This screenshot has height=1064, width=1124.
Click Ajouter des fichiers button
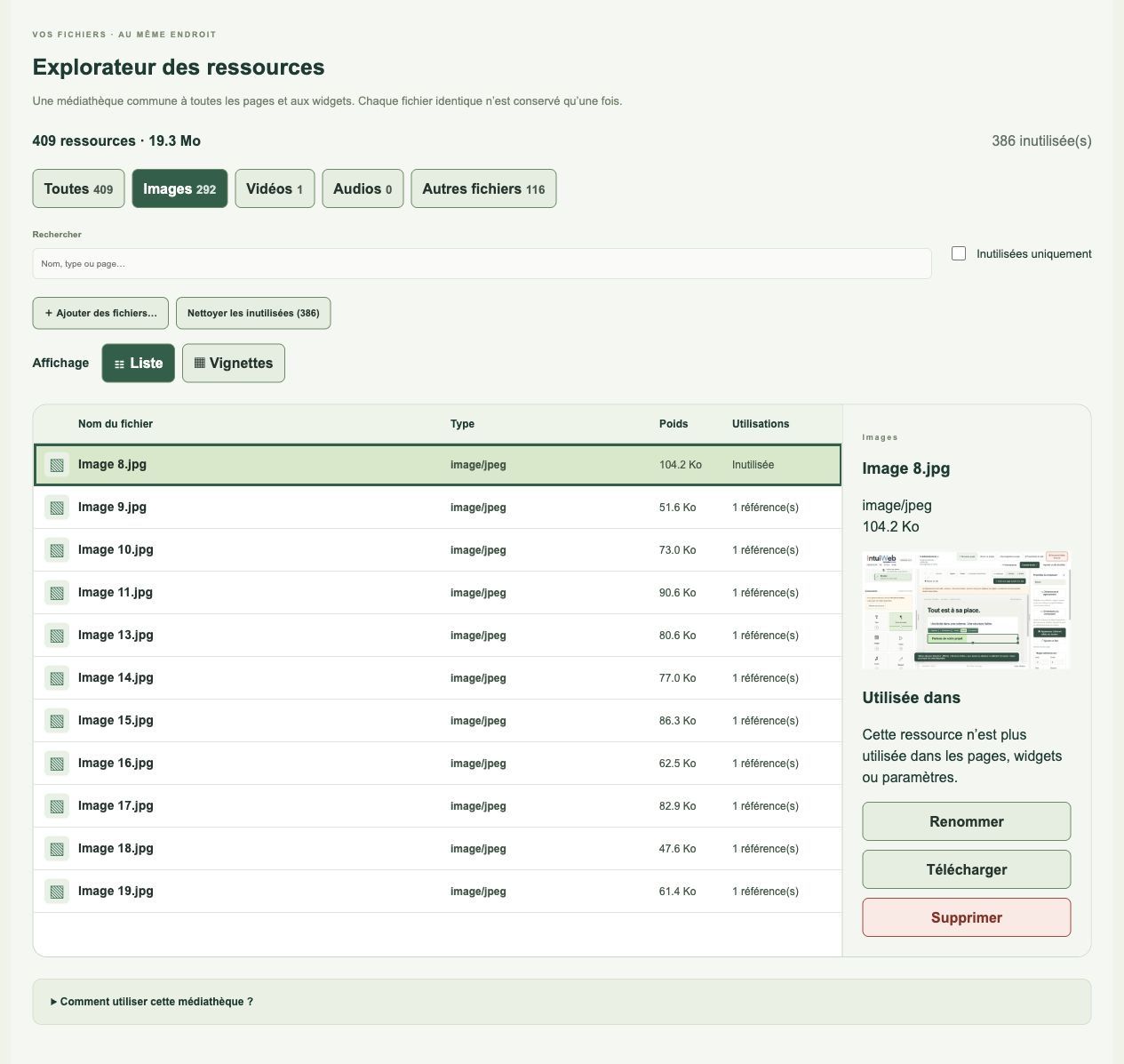100,313
